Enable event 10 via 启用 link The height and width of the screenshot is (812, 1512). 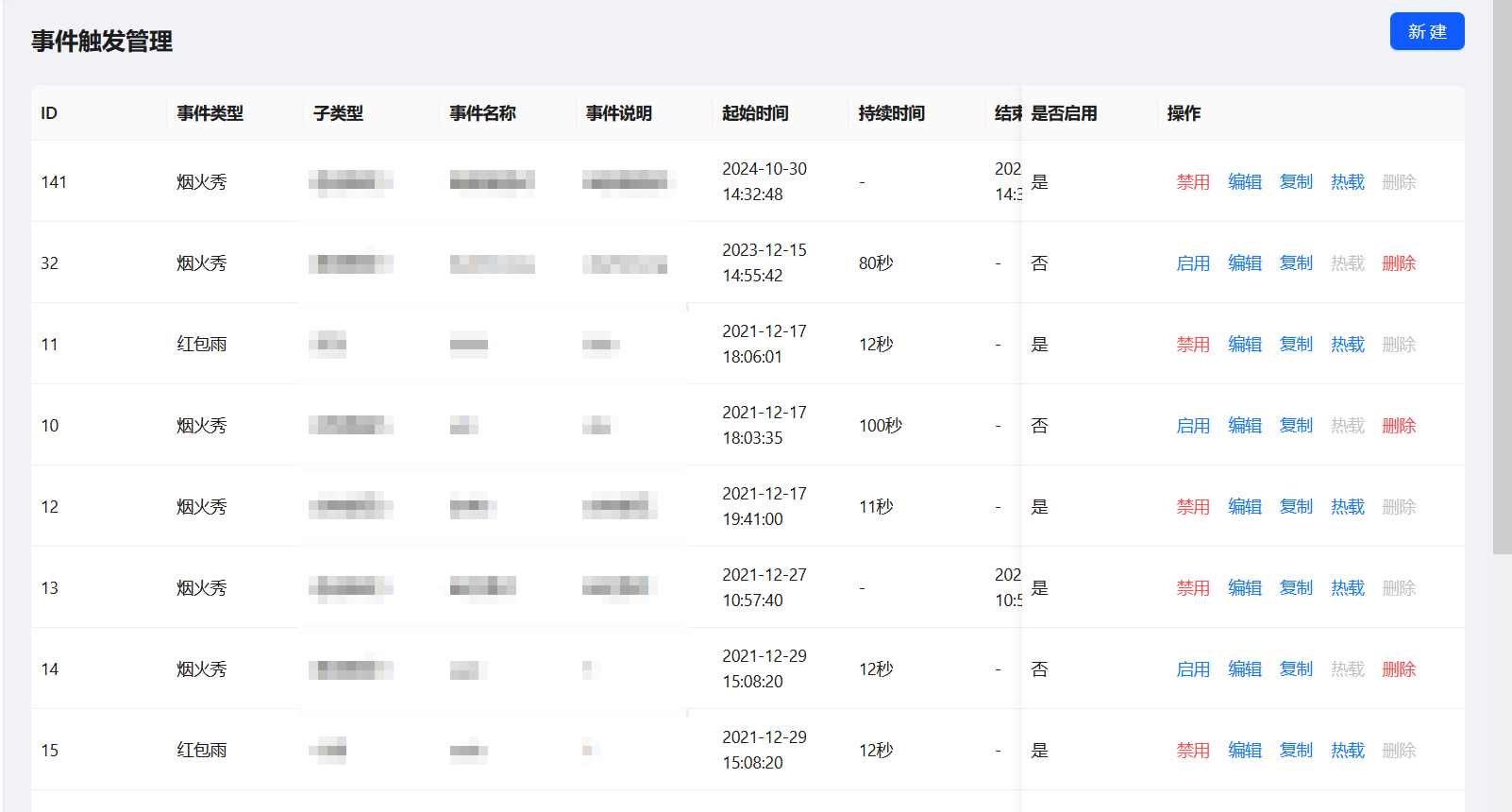point(1192,426)
